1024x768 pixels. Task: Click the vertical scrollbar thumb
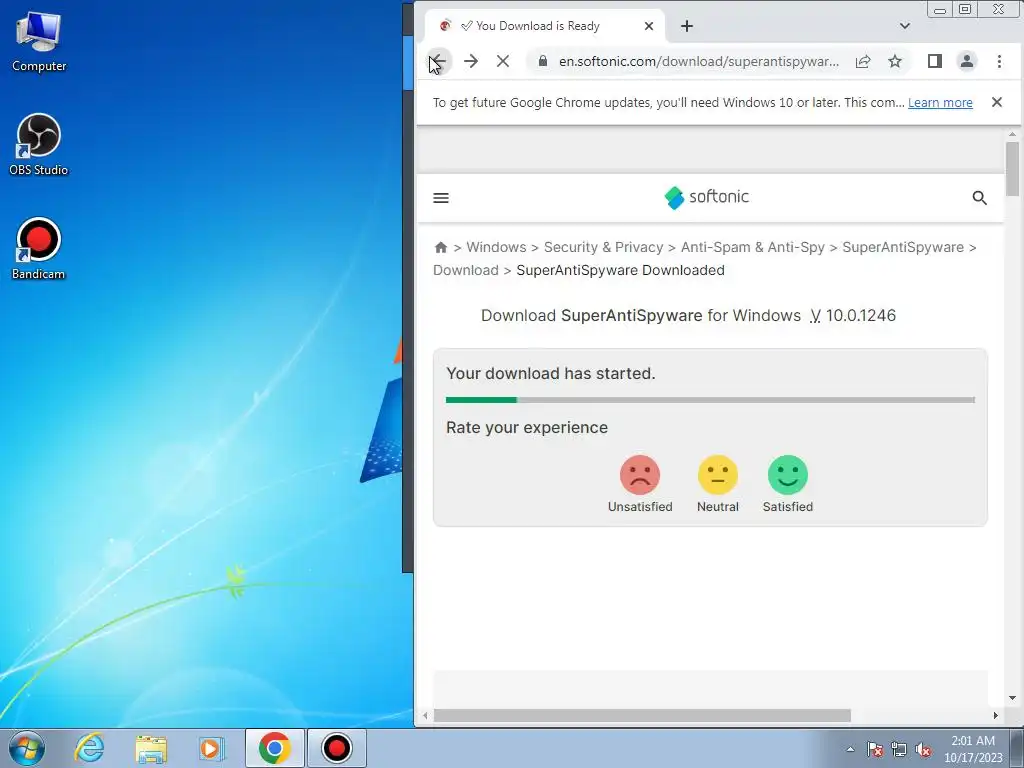point(1012,168)
